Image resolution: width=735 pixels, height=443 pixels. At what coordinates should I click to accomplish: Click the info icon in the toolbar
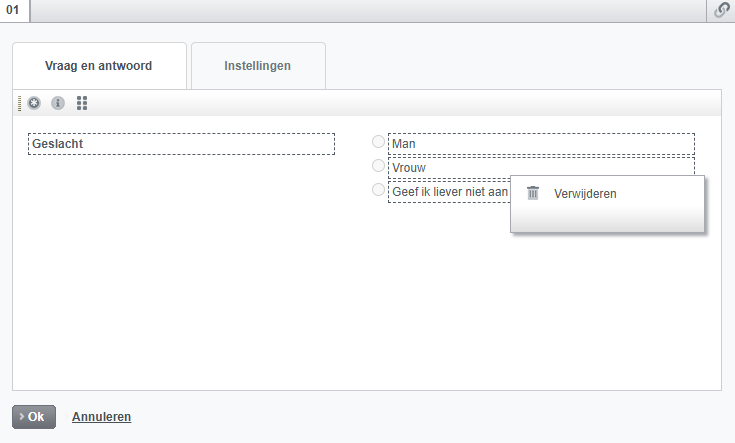(58, 103)
